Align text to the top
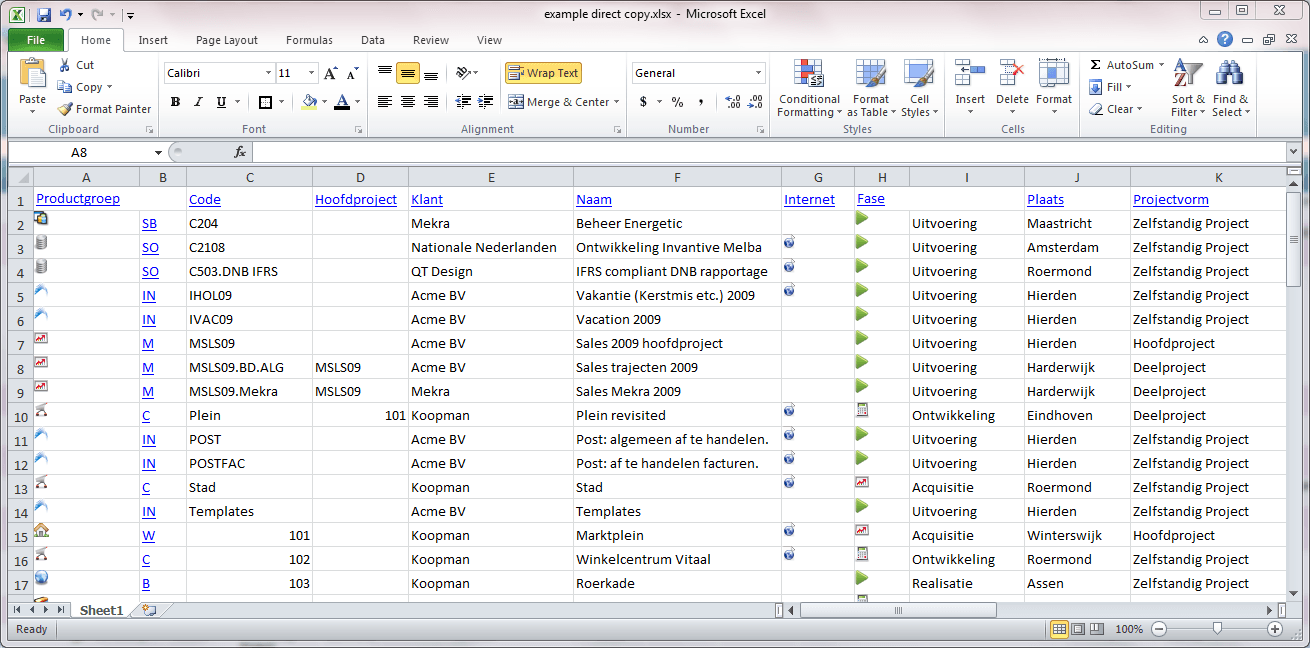This screenshot has width=1310, height=648. [385, 73]
